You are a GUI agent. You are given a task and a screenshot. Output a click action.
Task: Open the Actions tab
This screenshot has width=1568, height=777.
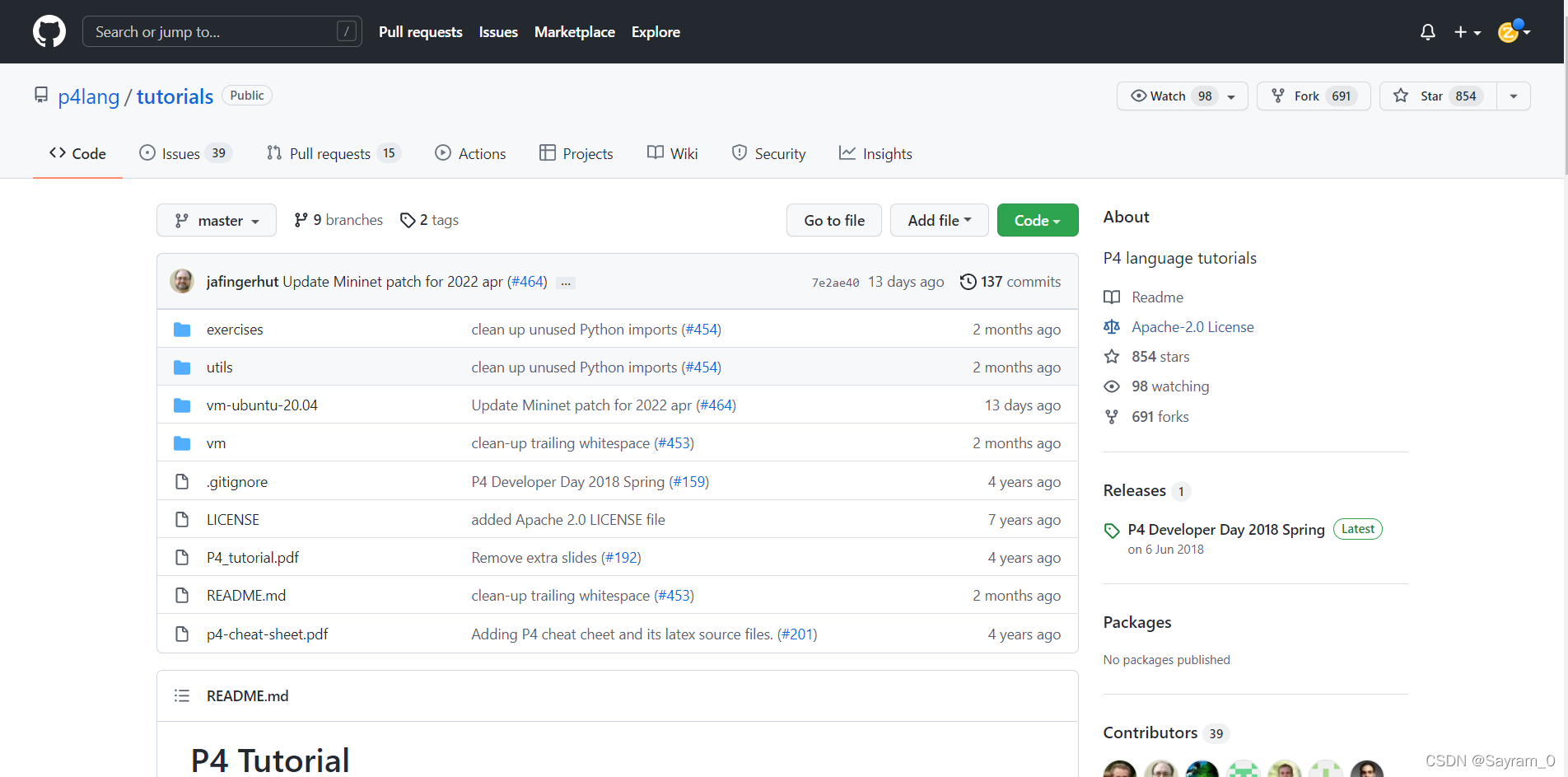click(470, 153)
